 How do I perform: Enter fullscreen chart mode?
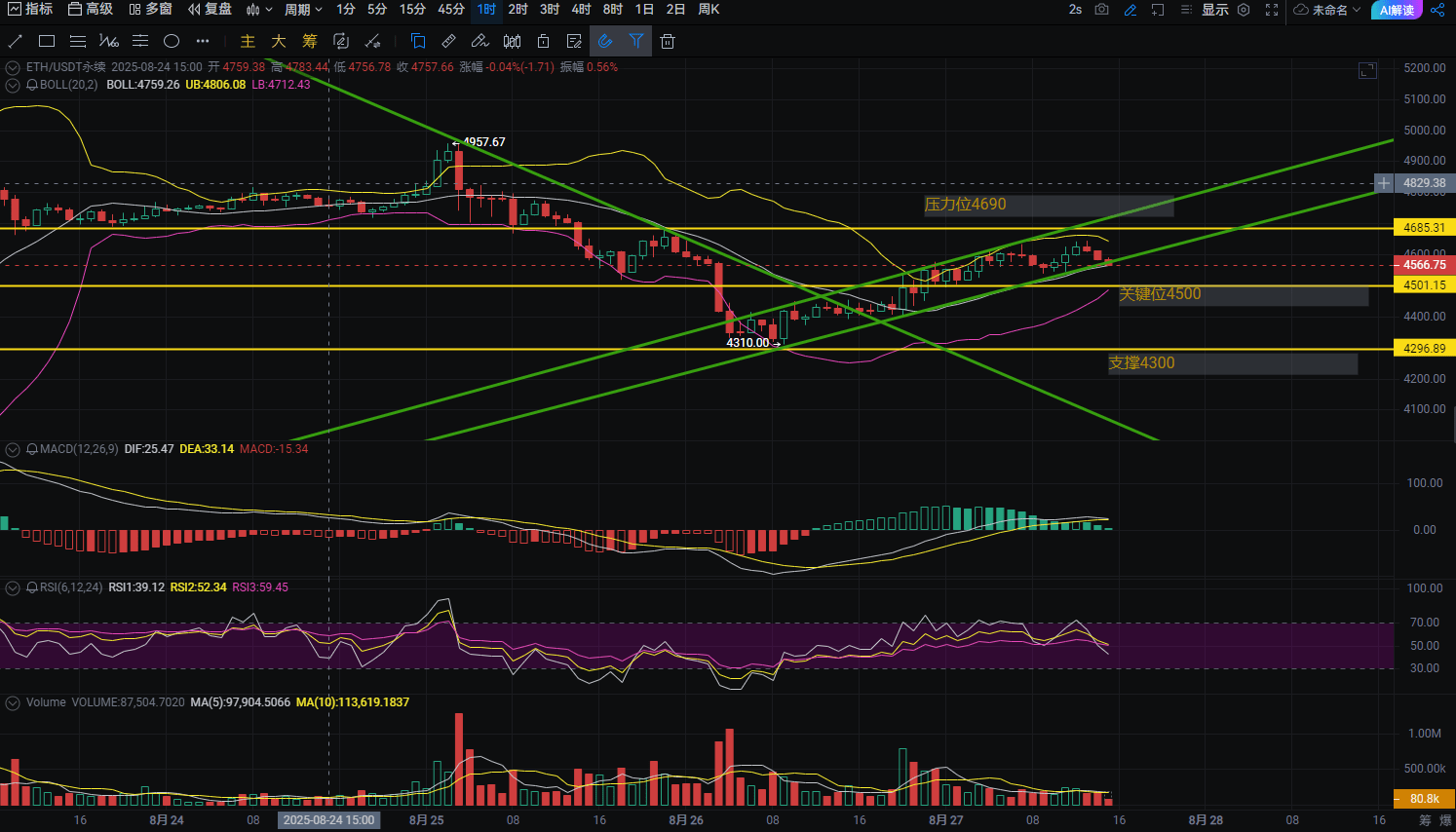pyautogui.click(x=1272, y=10)
